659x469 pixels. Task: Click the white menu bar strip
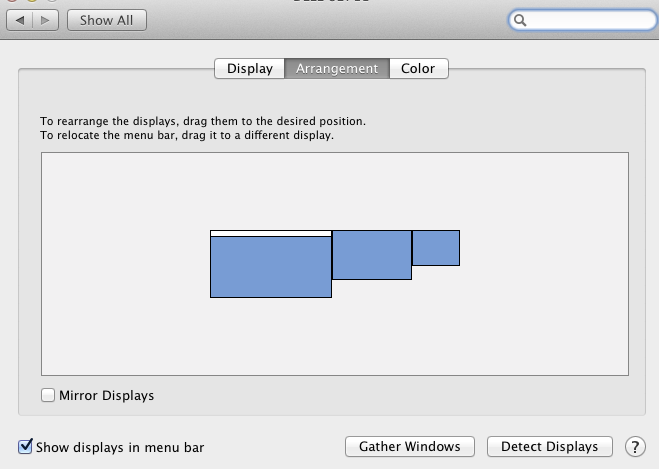[x=270, y=233]
